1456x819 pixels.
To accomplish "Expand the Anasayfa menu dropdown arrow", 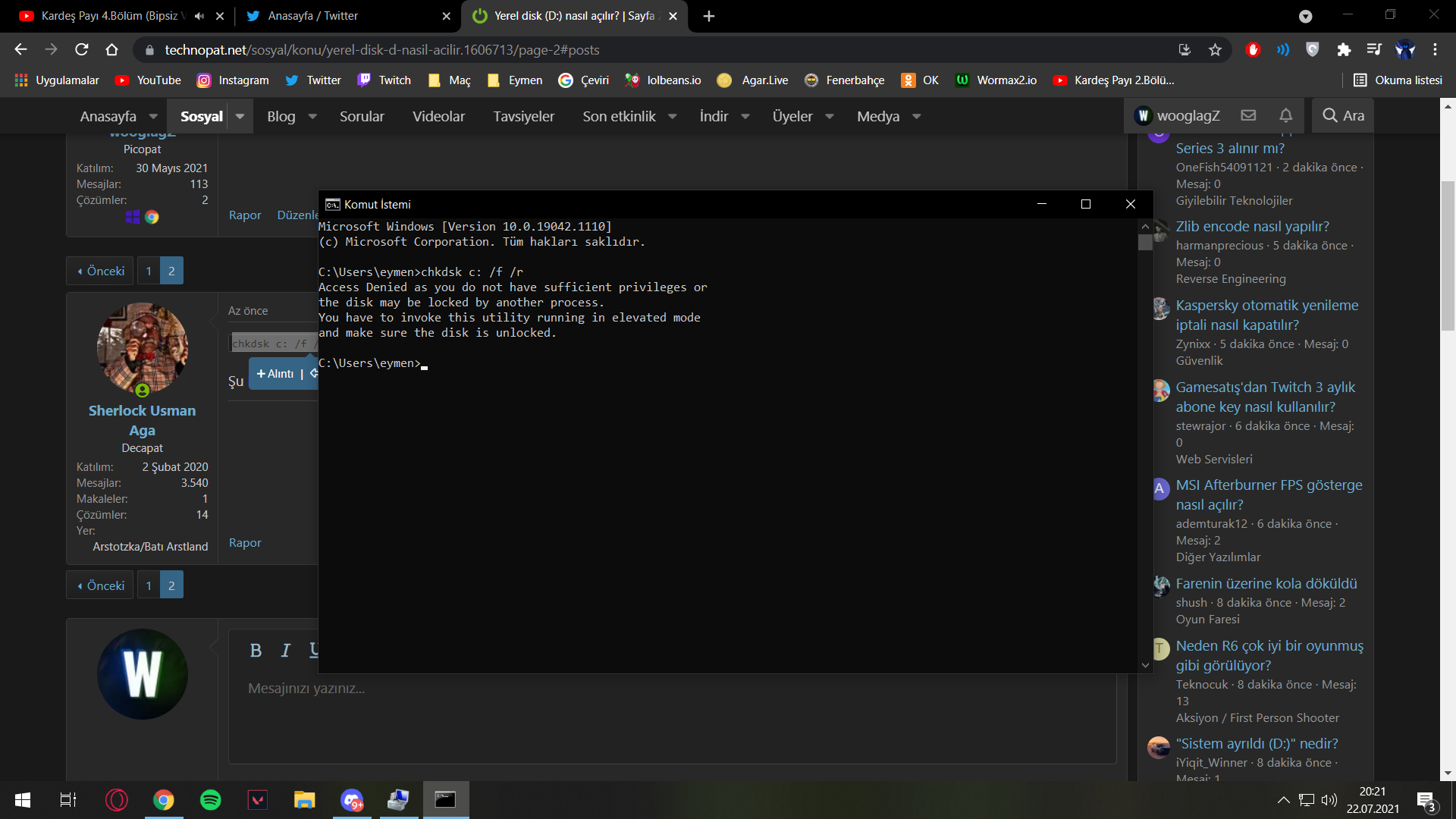I will (153, 117).
